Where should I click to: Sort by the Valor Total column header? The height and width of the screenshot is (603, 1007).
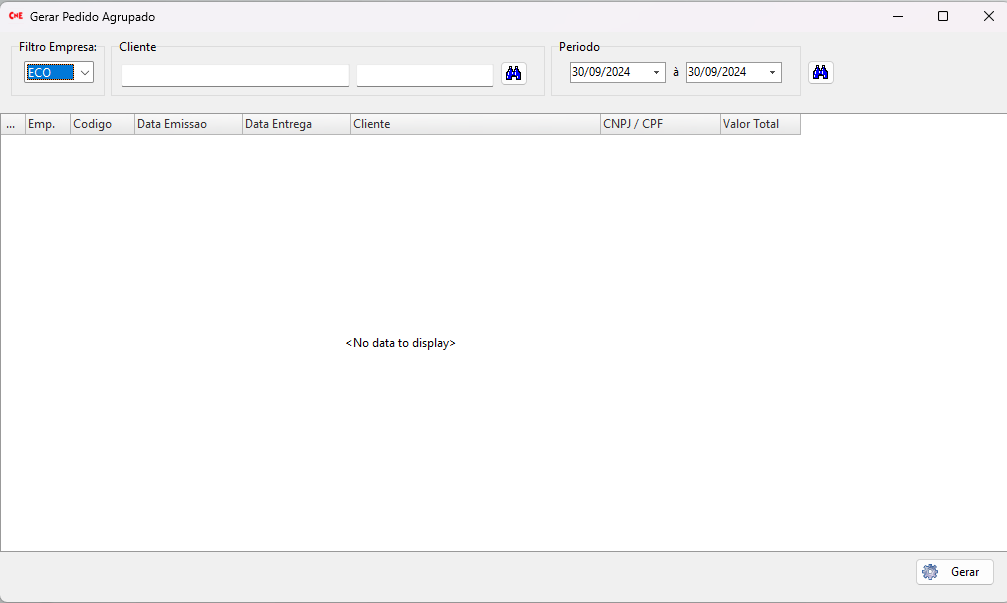click(x=760, y=124)
